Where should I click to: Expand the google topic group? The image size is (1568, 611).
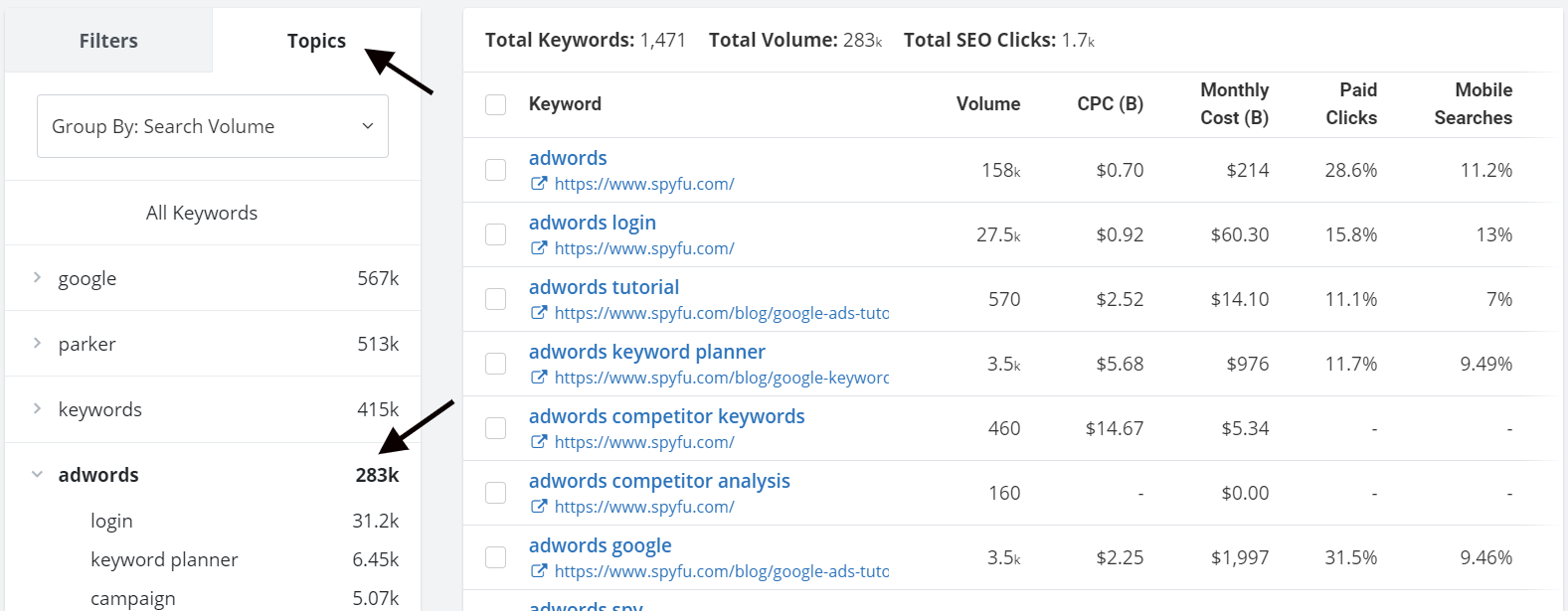[37, 277]
